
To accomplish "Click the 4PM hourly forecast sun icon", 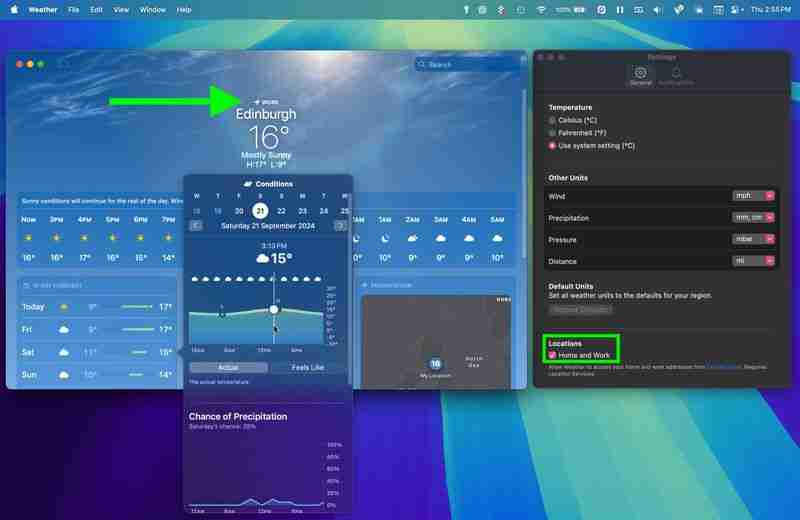I will pos(85,238).
